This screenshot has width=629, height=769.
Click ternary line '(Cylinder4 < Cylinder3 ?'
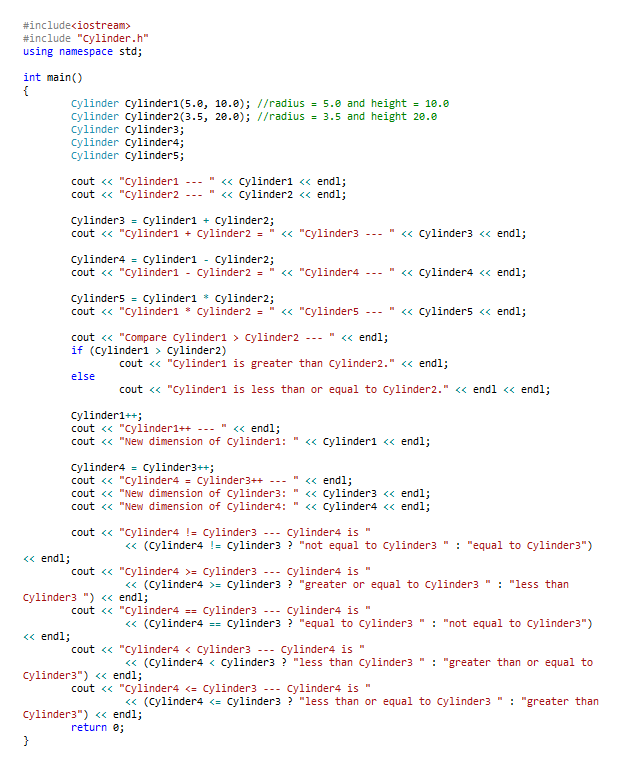point(359,663)
